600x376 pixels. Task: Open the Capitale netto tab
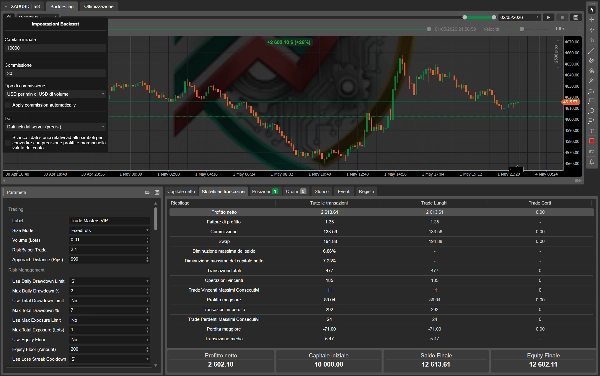181,192
